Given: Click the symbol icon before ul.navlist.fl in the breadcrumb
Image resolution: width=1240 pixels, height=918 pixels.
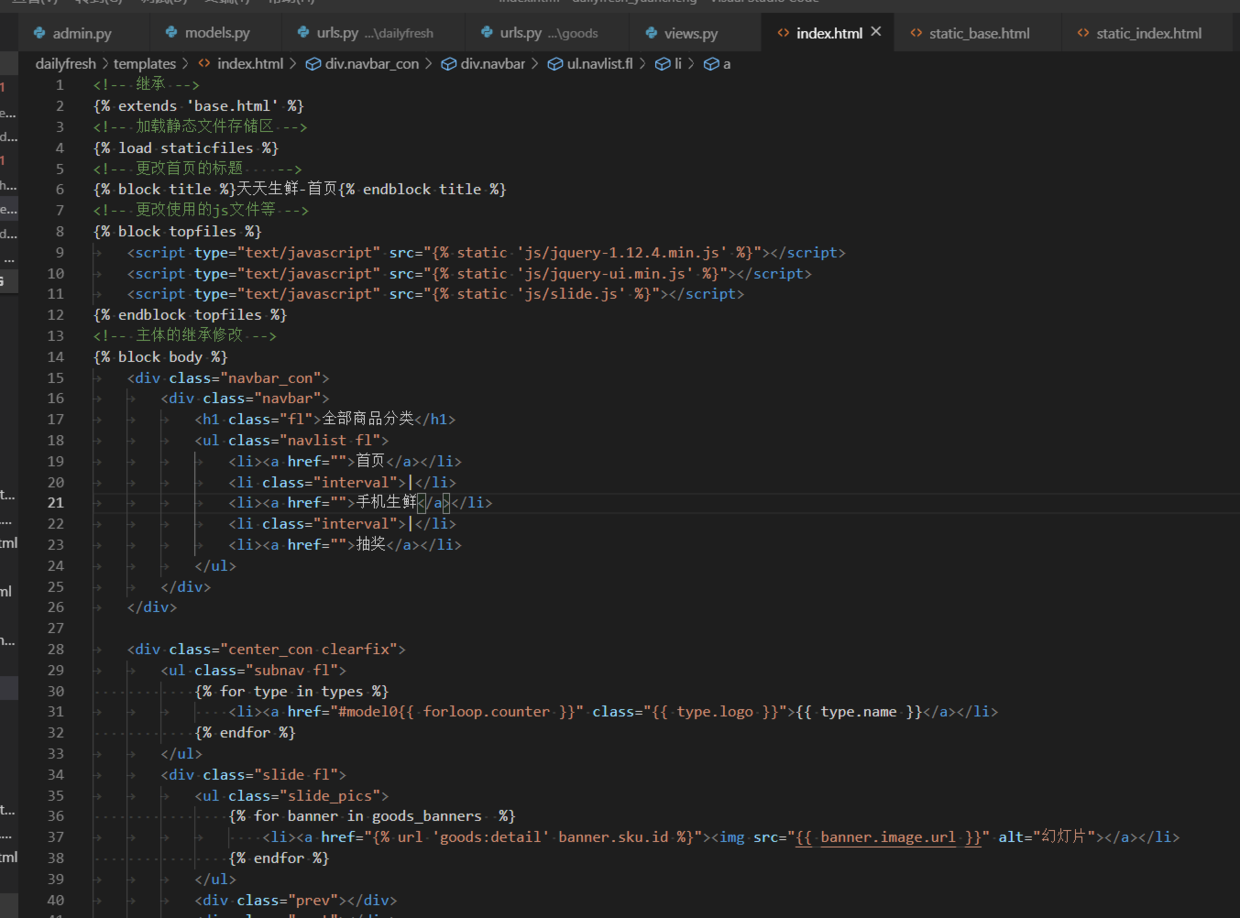Looking at the screenshot, I should (555, 64).
